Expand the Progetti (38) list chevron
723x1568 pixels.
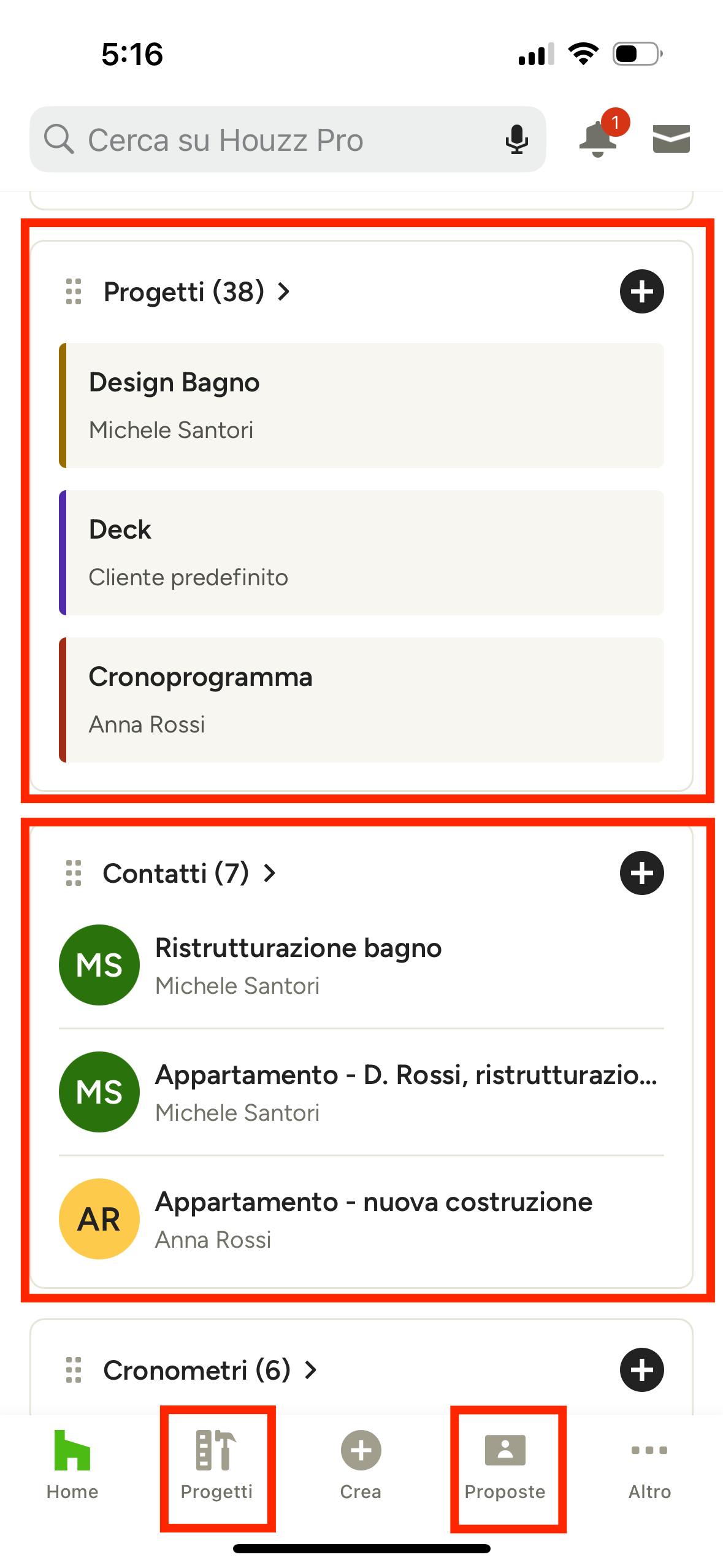coord(283,291)
